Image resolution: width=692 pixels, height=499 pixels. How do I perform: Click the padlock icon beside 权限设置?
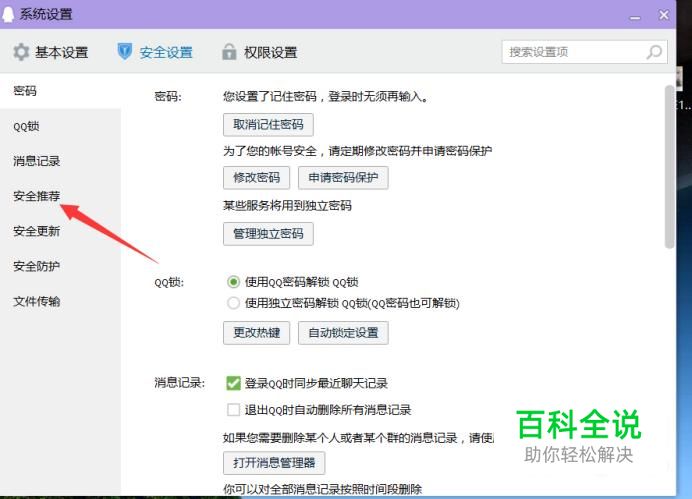point(229,52)
